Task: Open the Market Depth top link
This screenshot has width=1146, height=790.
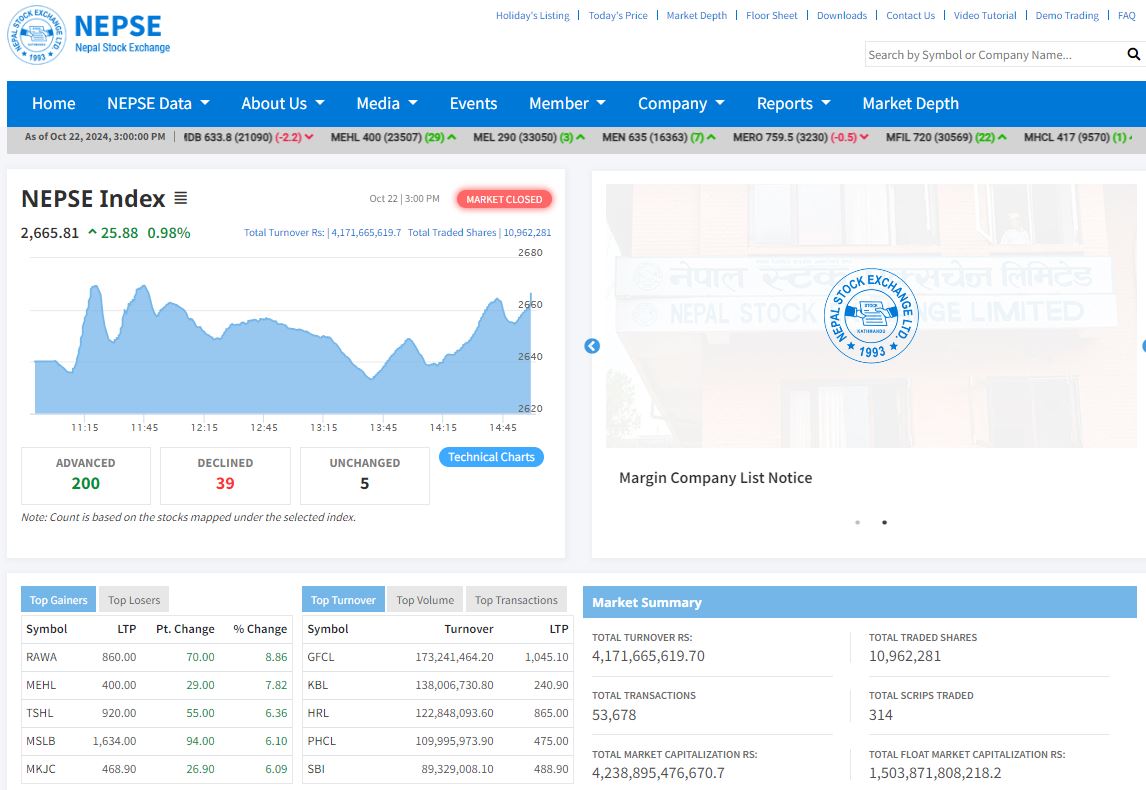Action: 697,15
